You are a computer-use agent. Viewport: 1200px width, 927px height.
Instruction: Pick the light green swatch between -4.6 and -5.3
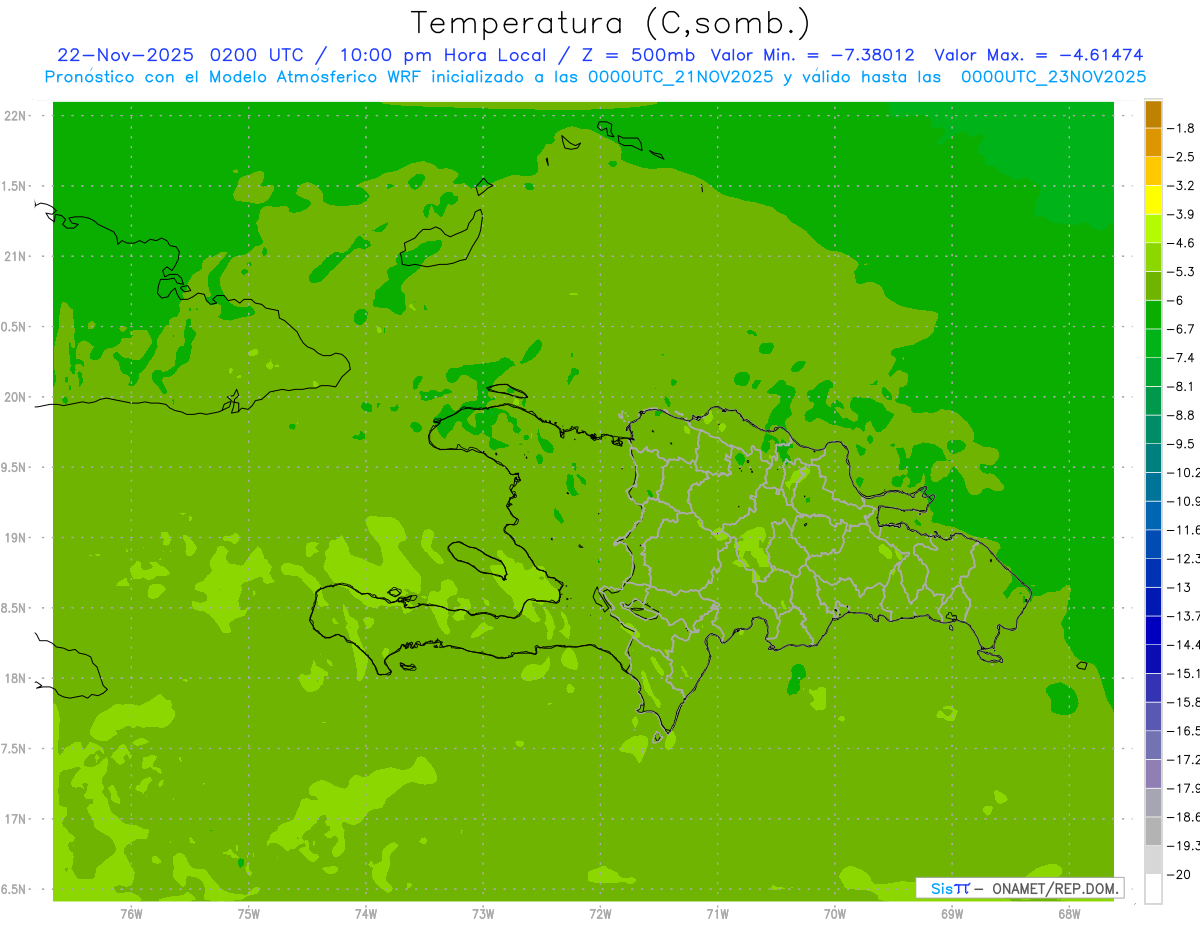tap(1153, 258)
